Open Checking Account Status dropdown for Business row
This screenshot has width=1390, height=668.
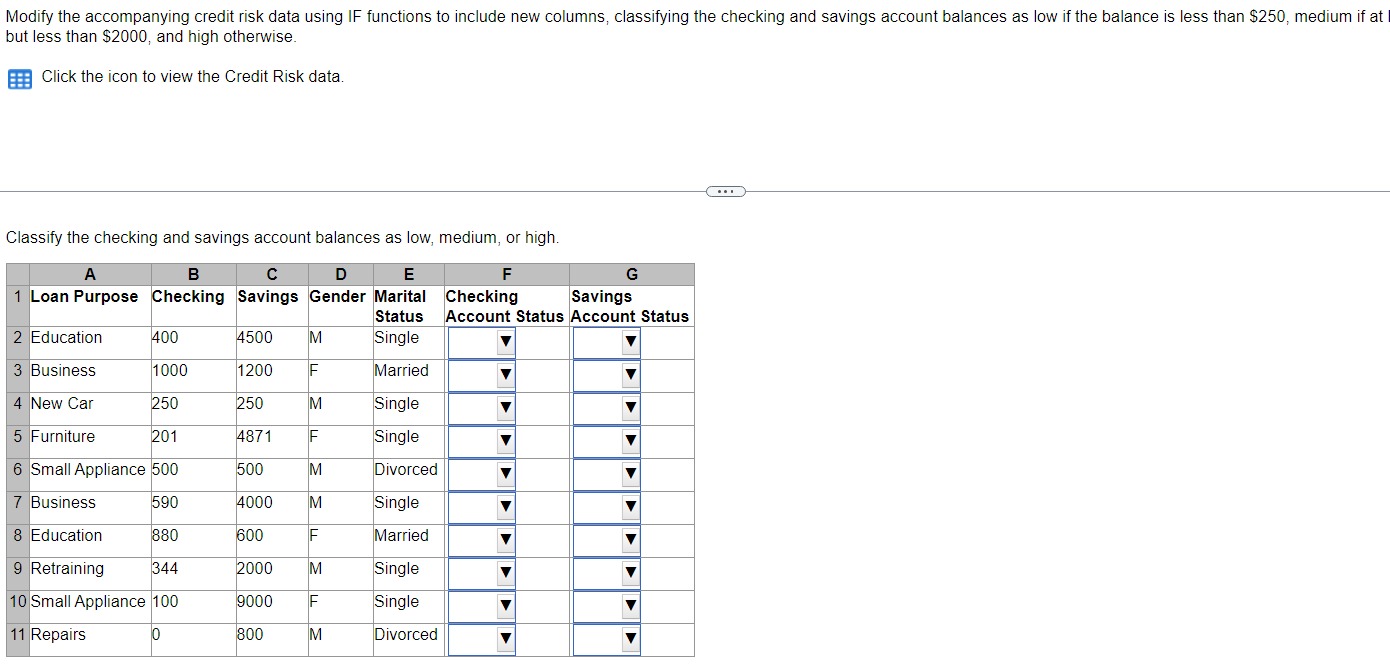(x=505, y=374)
